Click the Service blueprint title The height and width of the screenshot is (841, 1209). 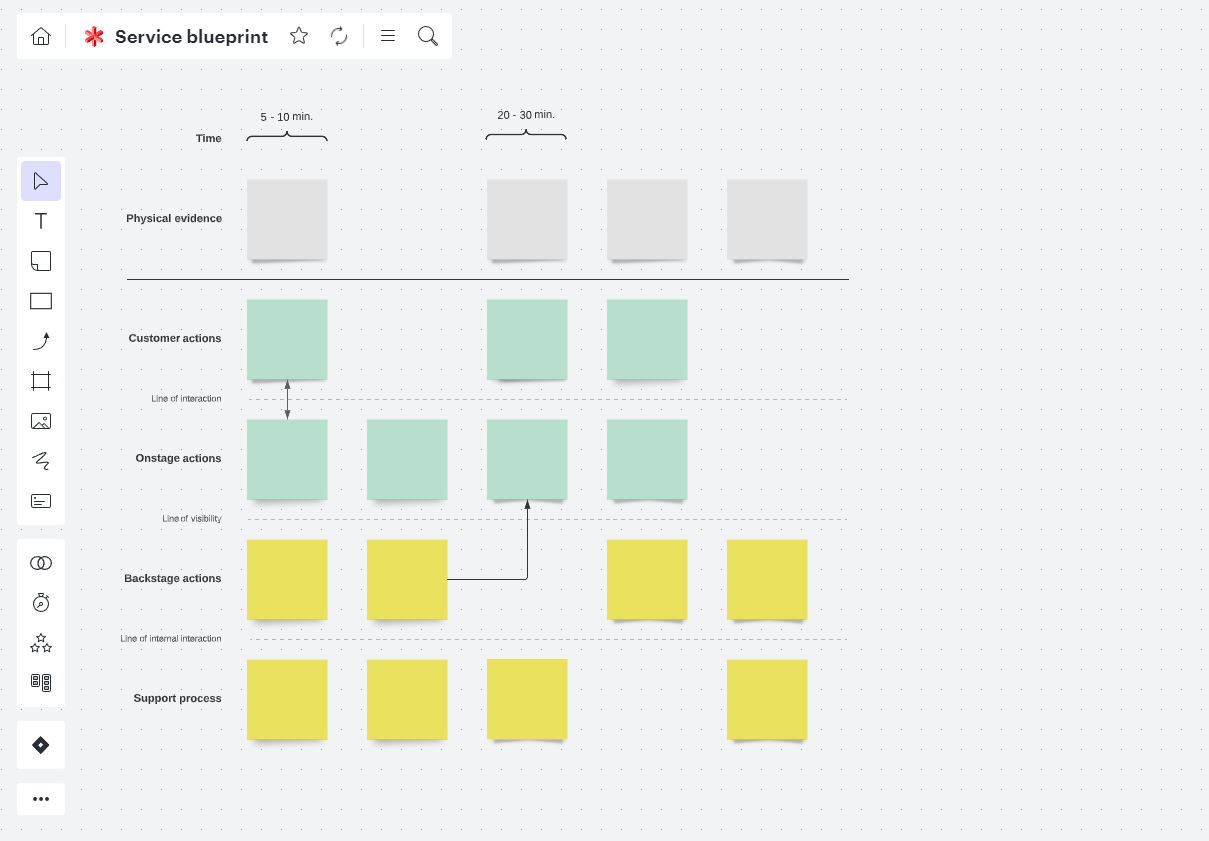(x=191, y=36)
